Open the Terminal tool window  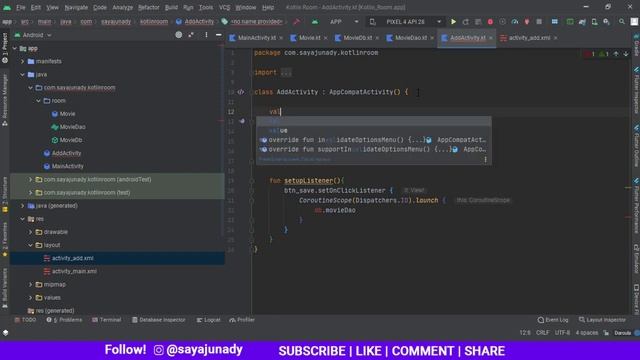[107, 320]
